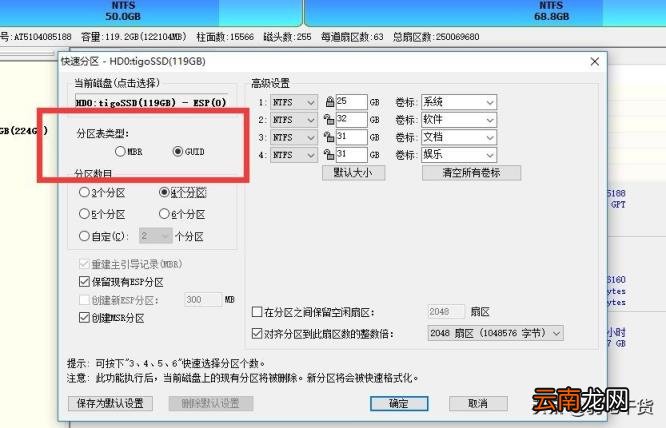Select the GUID partition table type
Screen dimensions: 666x428
coord(189,151)
